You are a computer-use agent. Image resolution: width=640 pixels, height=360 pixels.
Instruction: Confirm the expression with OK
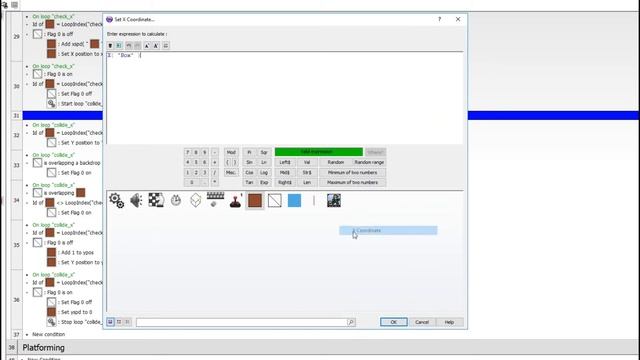tap(393, 322)
